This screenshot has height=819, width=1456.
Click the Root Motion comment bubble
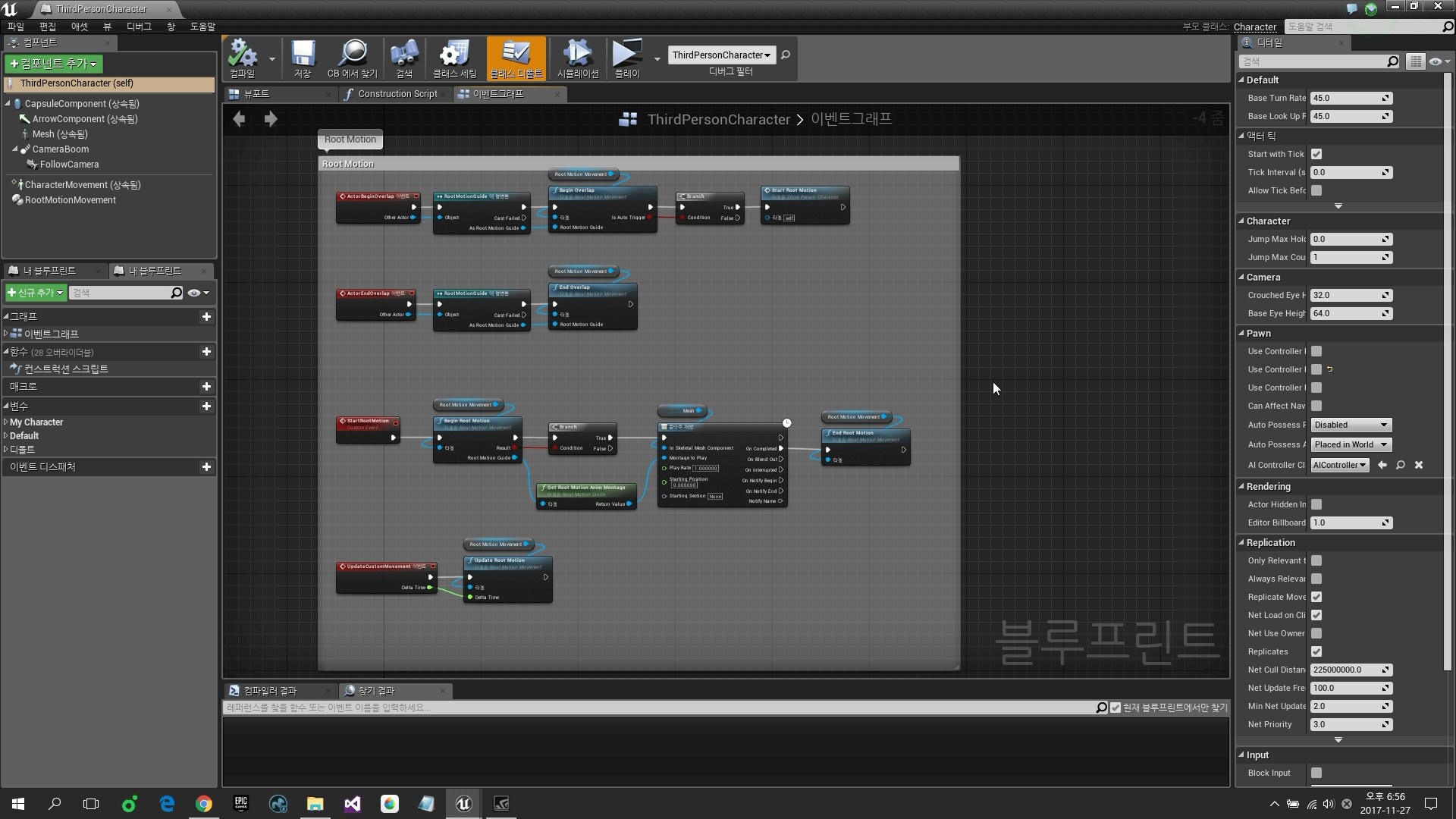point(350,140)
